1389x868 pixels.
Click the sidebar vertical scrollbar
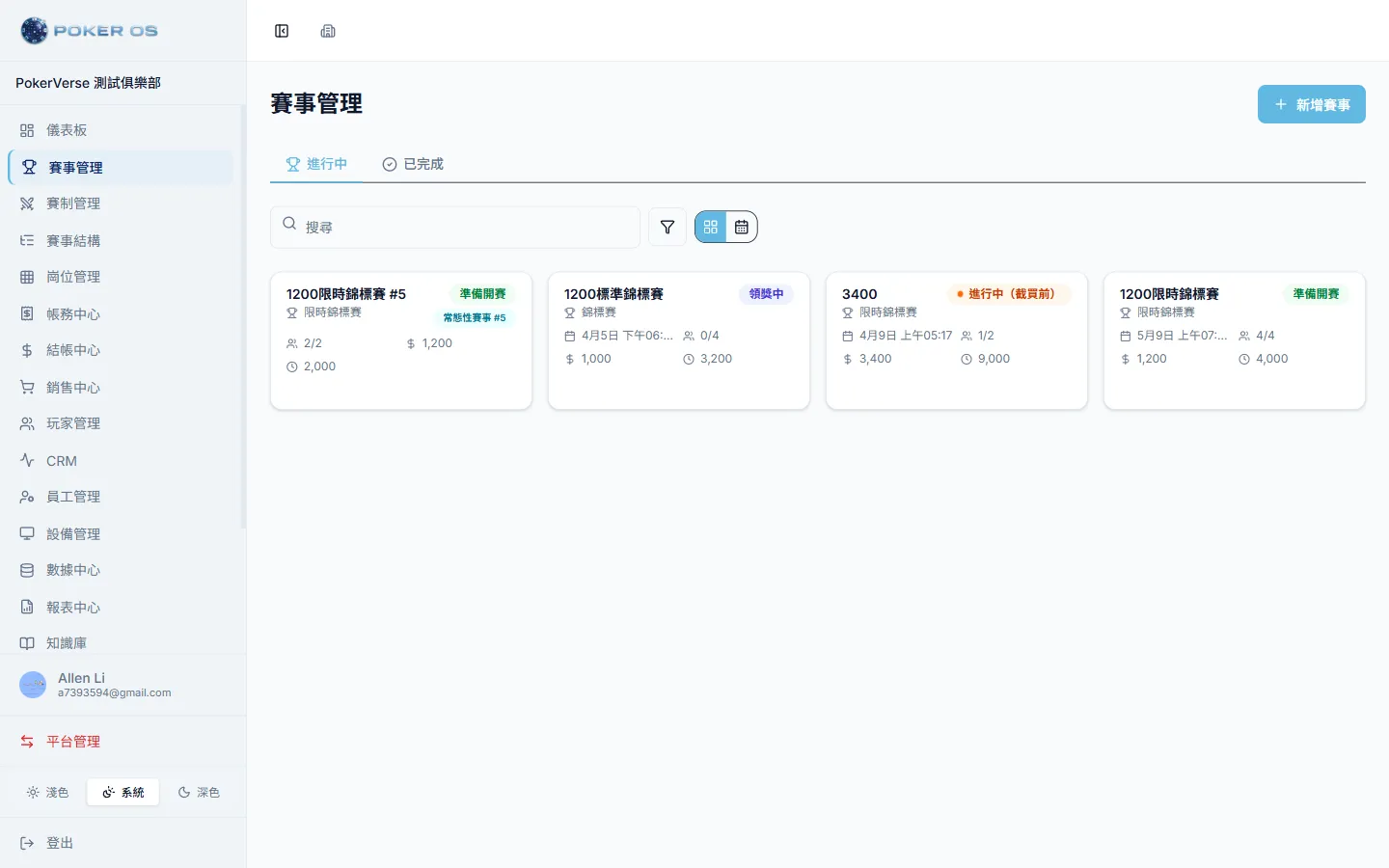(243, 317)
